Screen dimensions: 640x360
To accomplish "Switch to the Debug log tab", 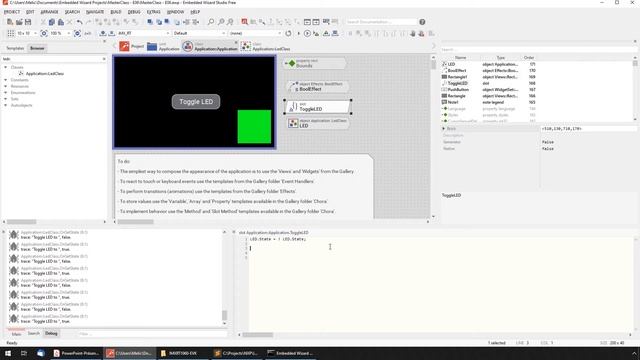I will click(x=51, y=333).
